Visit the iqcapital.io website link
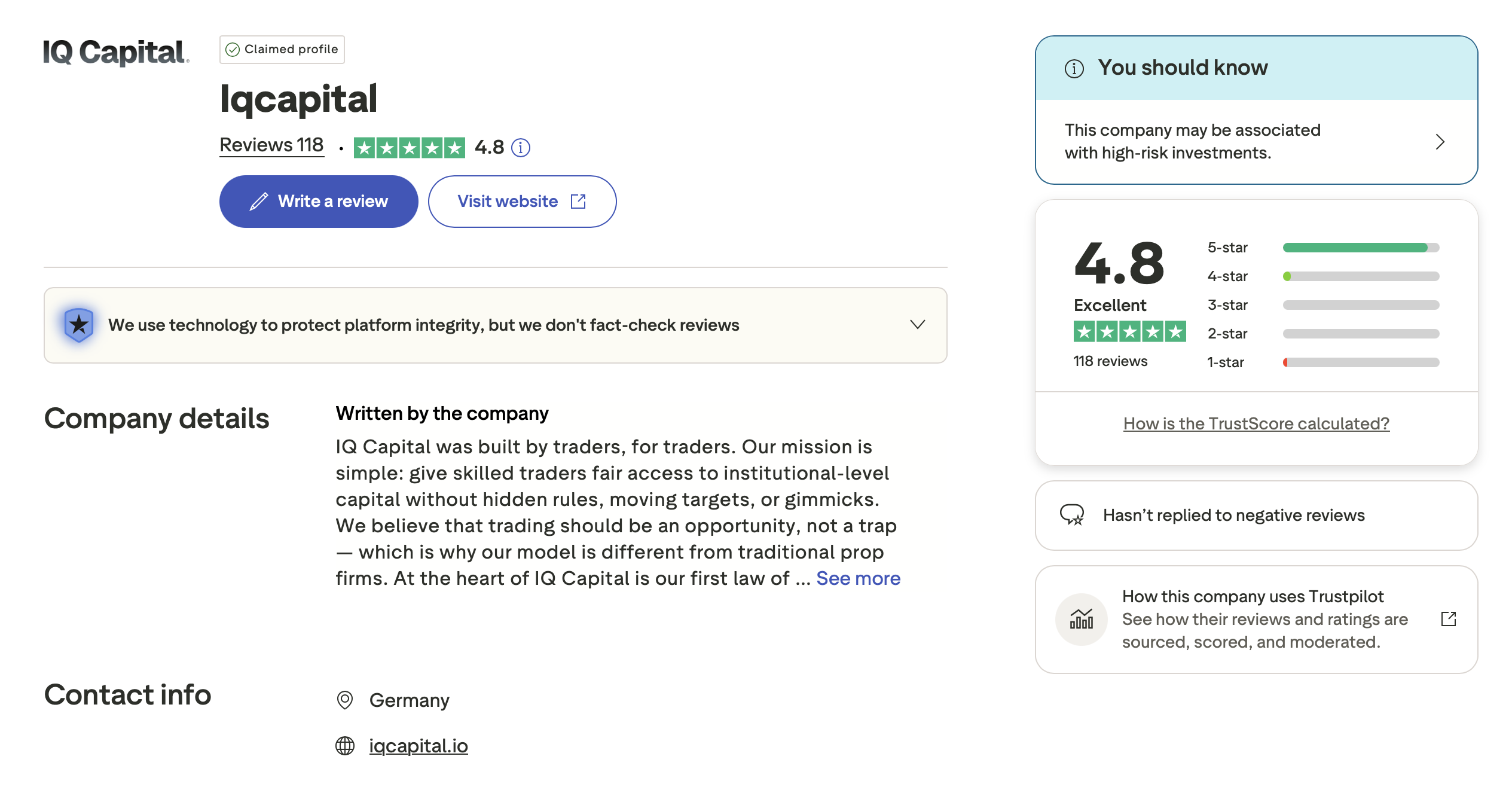This screenshot has height=796, width=1512. tap(419, 746)
